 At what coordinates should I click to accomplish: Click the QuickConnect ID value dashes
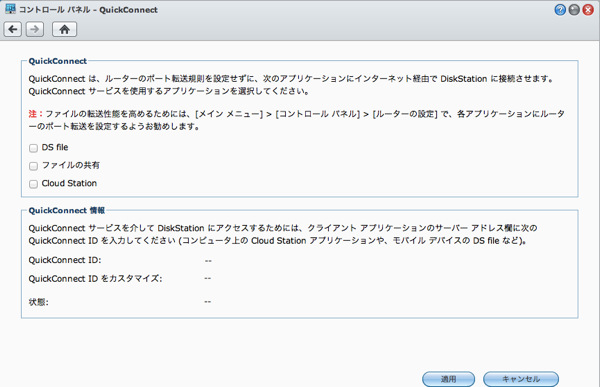(x=208, y=261)
